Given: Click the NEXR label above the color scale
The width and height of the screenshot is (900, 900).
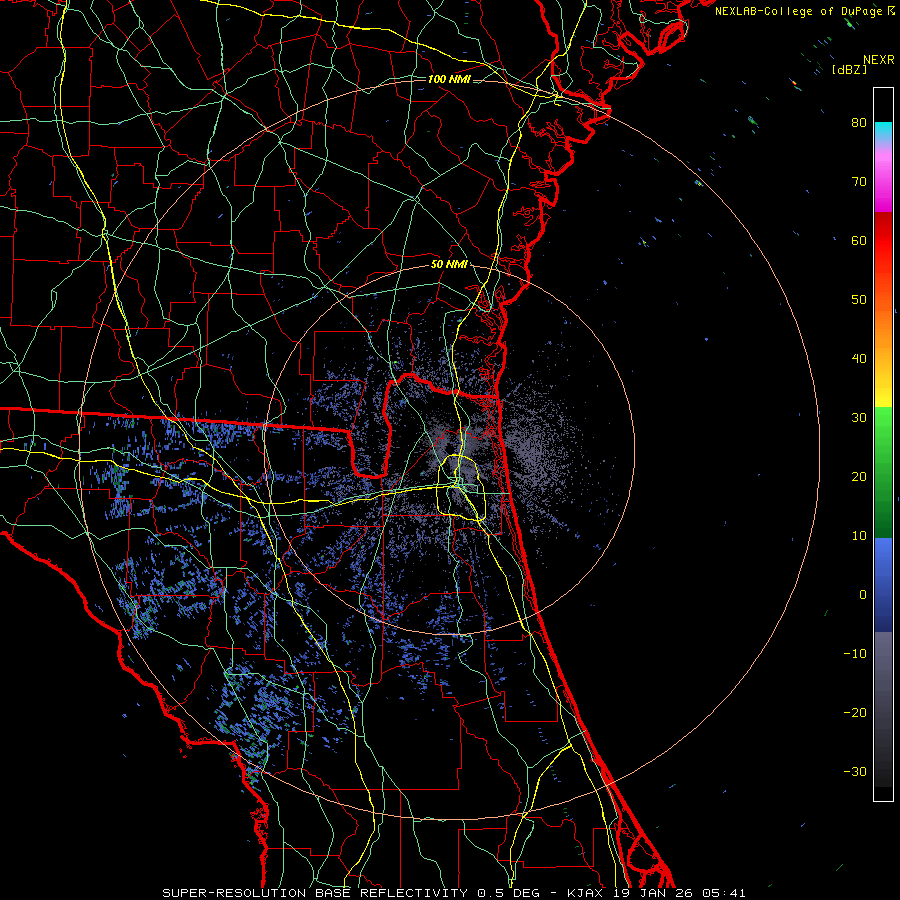Looking at the screenshot, I should coord(879,60).
